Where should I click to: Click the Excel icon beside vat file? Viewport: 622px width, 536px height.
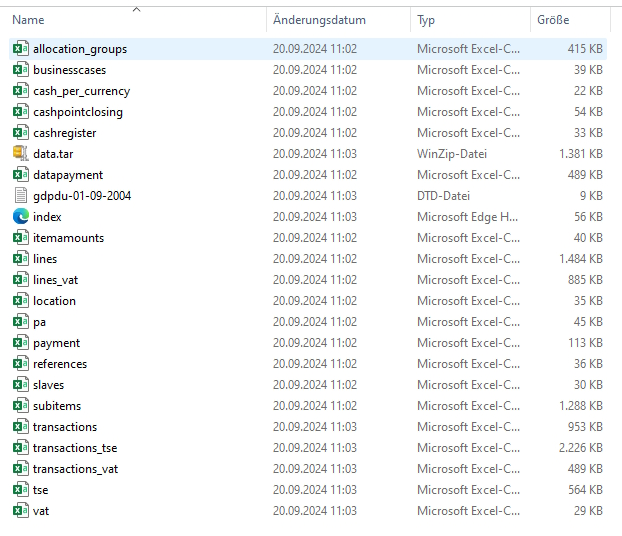20,511
